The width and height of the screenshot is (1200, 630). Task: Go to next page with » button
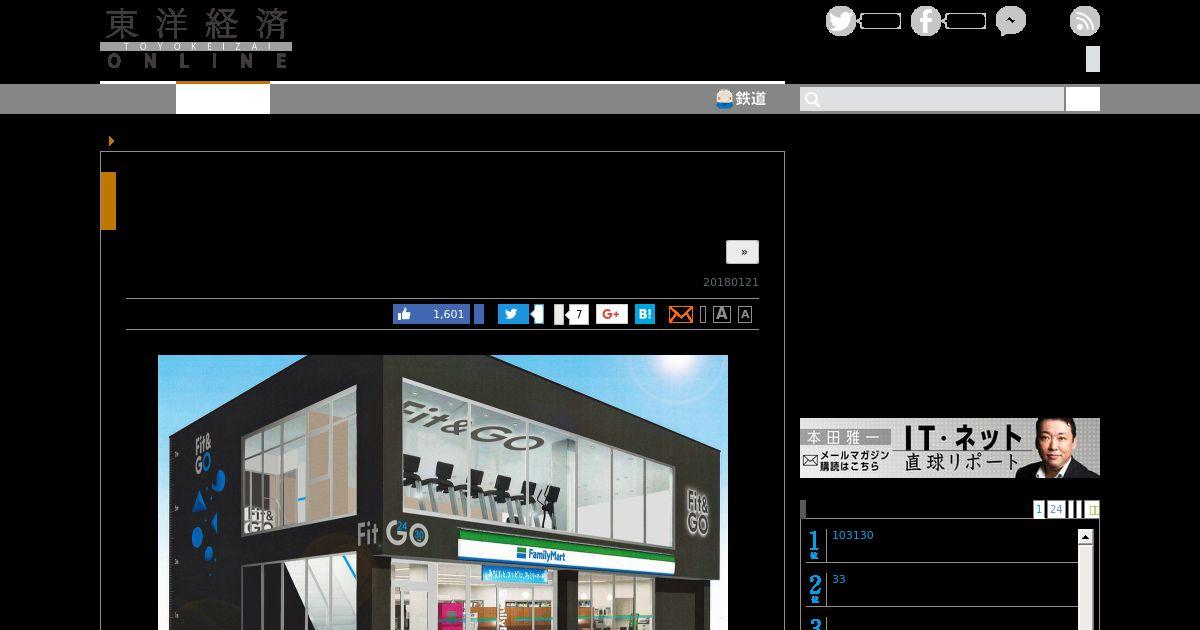[x=742, y=252]
